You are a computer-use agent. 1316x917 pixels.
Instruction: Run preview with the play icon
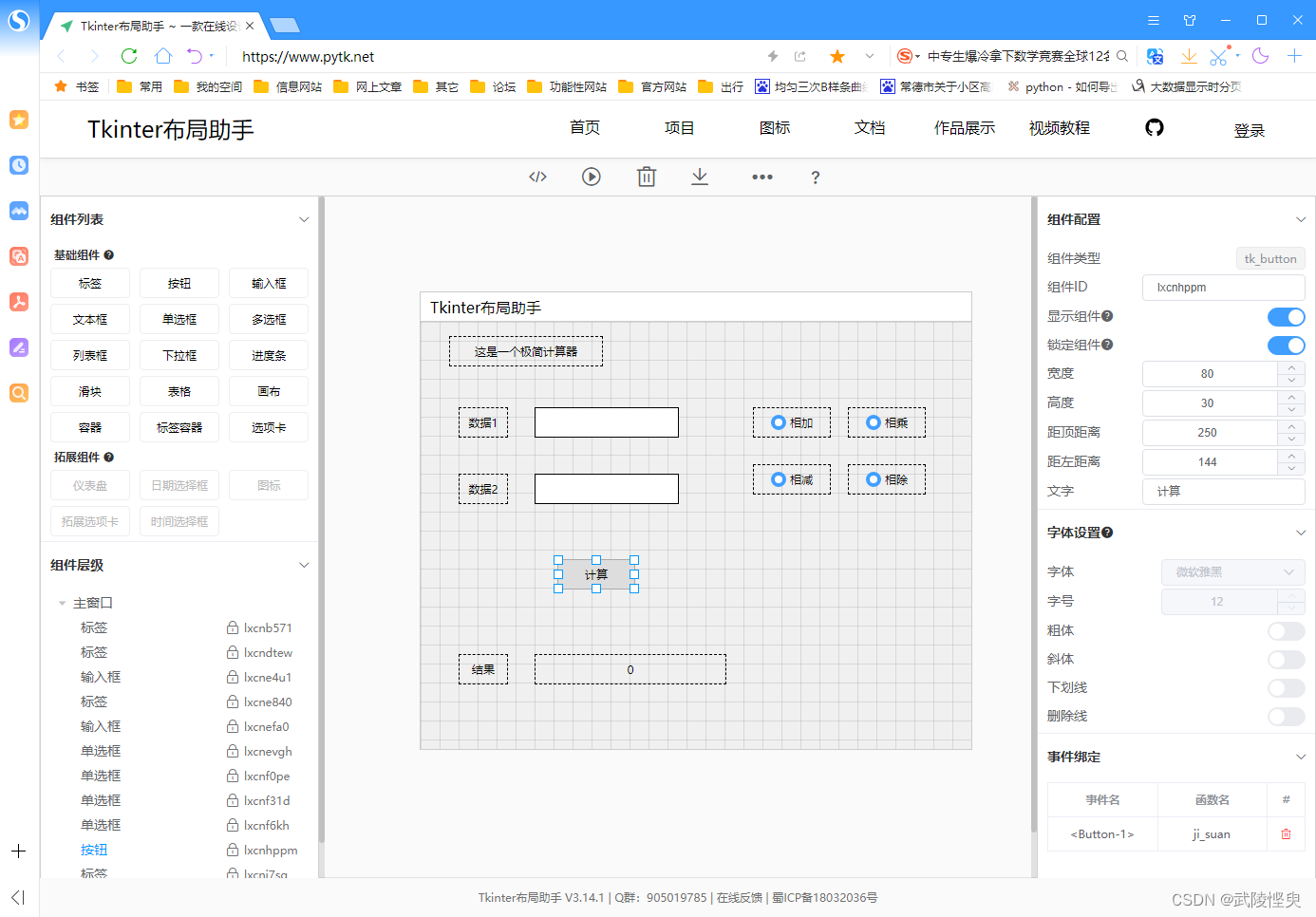point(592,177)
